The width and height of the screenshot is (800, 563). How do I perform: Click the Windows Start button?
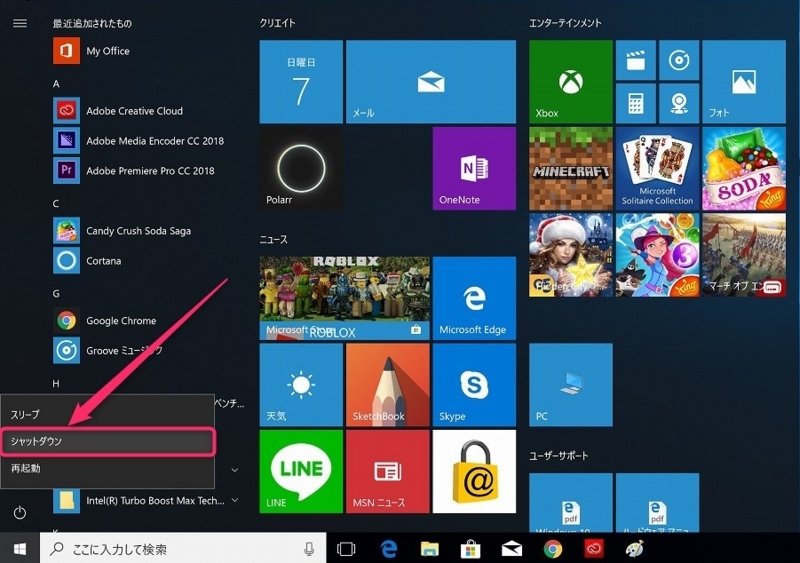(x=20, y=549)
